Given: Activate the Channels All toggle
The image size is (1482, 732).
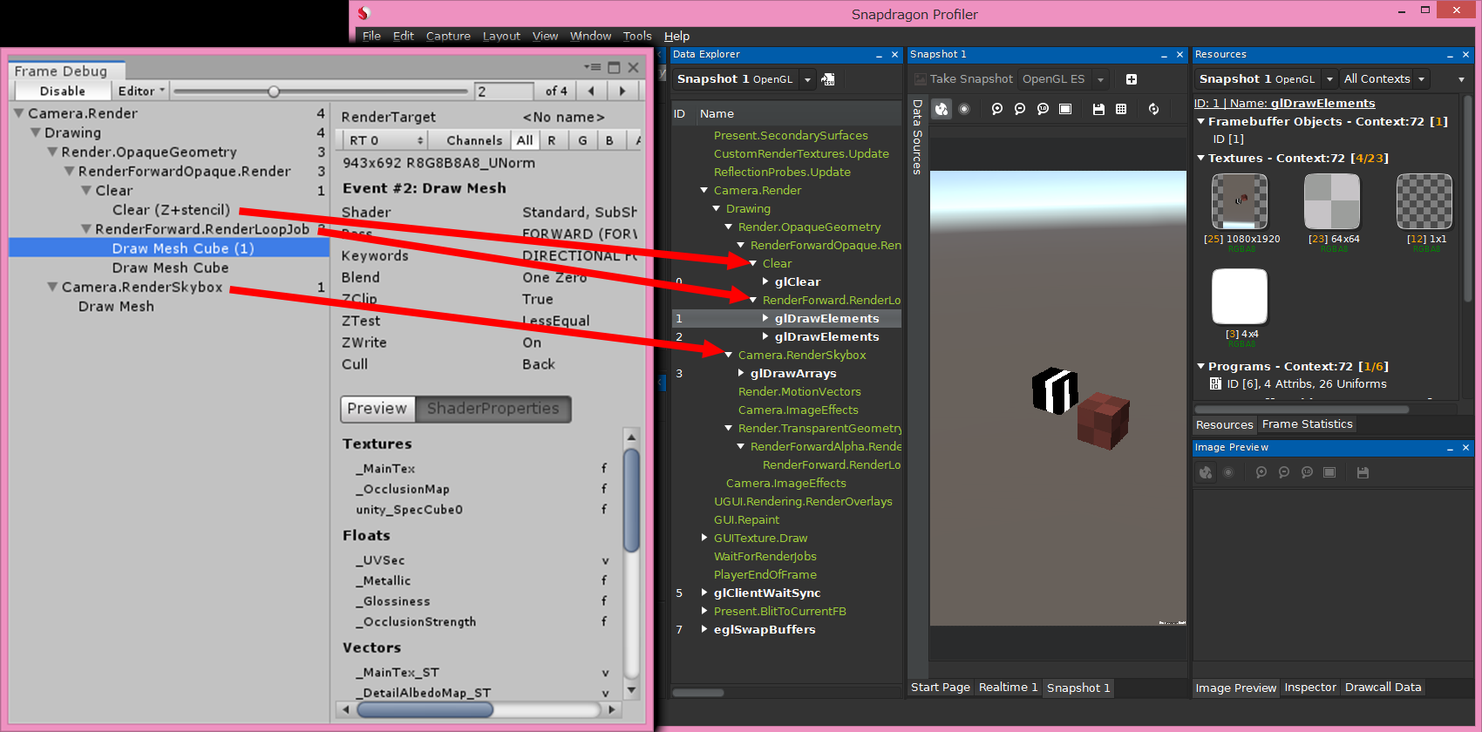Looking at the screenshot, I should tap(524, 140).
